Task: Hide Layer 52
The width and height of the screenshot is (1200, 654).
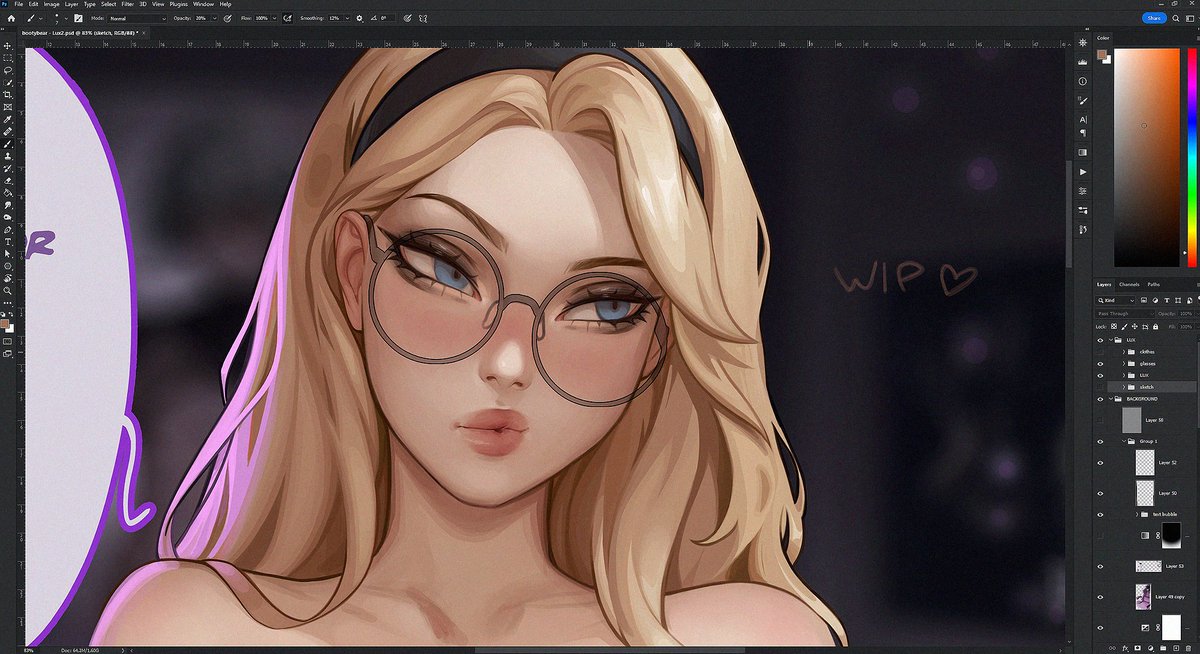Action: [1100, 463]
